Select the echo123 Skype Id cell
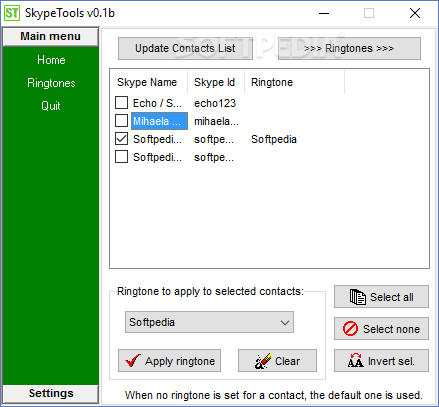The width and height of the screenshot is (439, 407). pyautogui.click(x=215, y=103)
